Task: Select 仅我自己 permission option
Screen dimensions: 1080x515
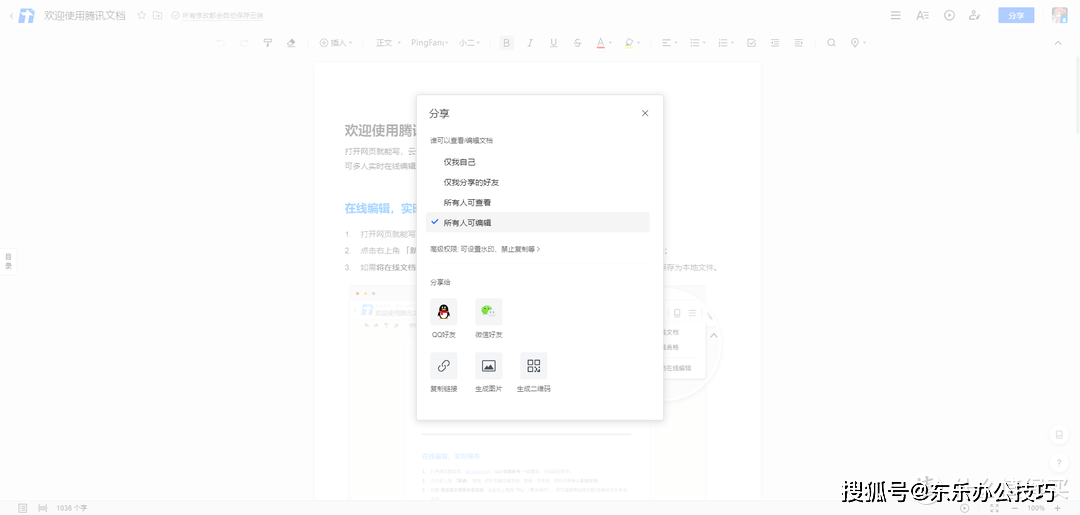Action: [460, 162]
